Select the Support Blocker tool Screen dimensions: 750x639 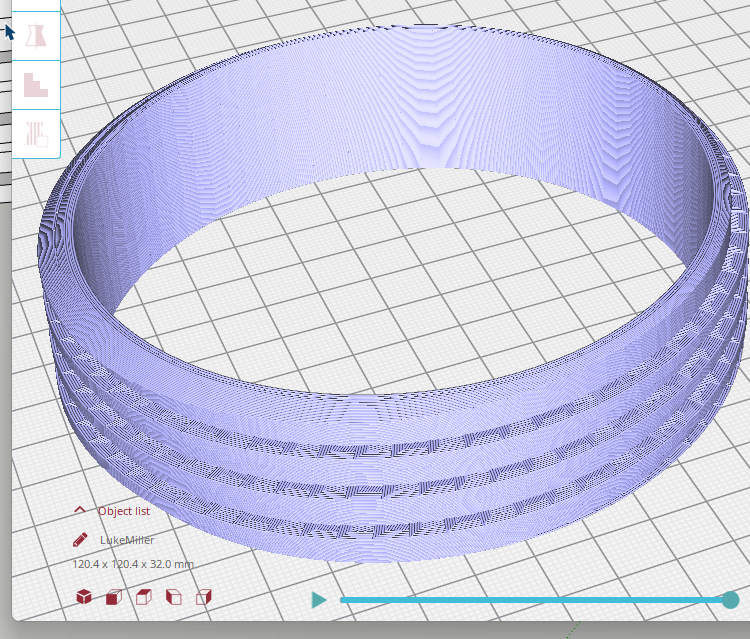(x=36, y=133)
